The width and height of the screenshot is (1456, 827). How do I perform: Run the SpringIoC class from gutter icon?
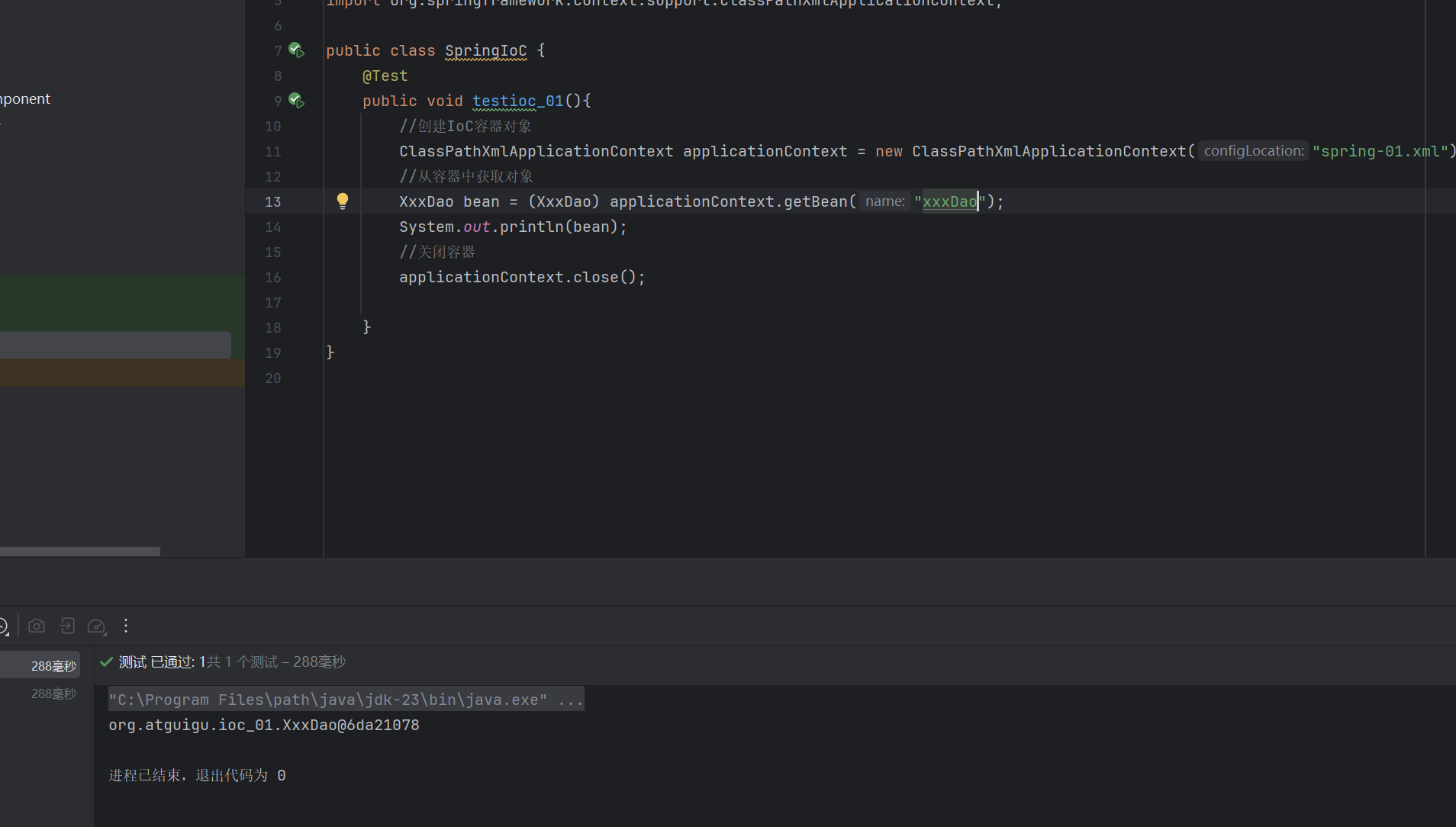(x=297, y=51)
